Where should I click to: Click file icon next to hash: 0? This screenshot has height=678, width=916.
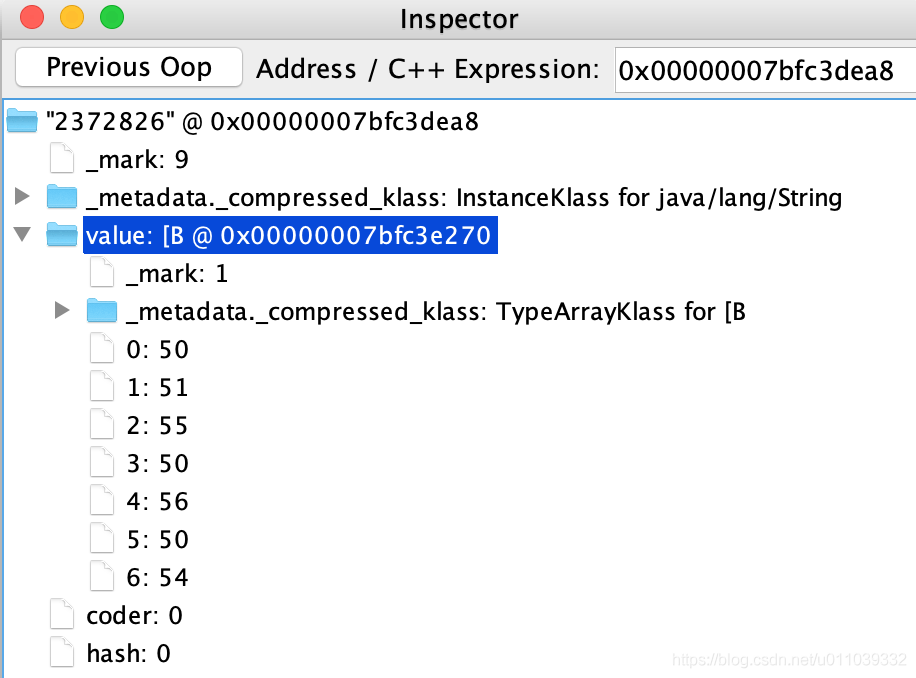click(62, 652)
